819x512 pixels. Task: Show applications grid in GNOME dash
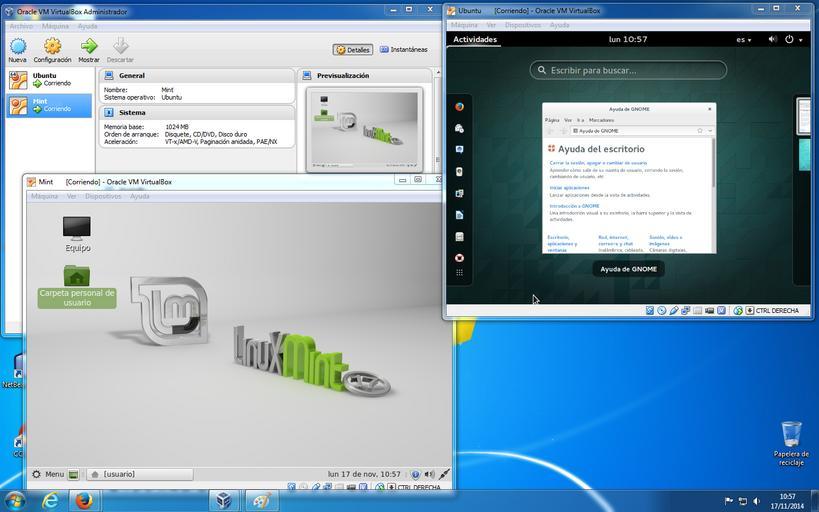tap(459, 271)
